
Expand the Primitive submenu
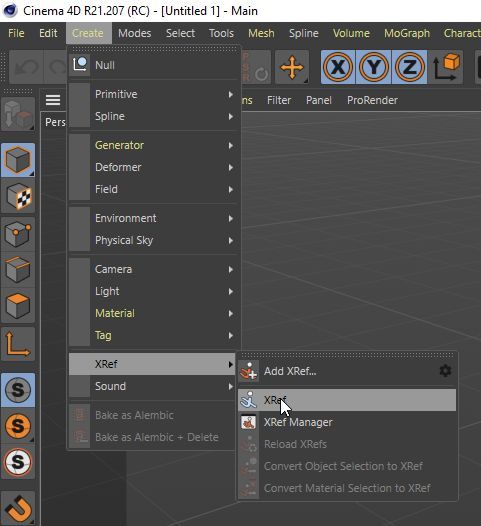click(x=153, y=94)
